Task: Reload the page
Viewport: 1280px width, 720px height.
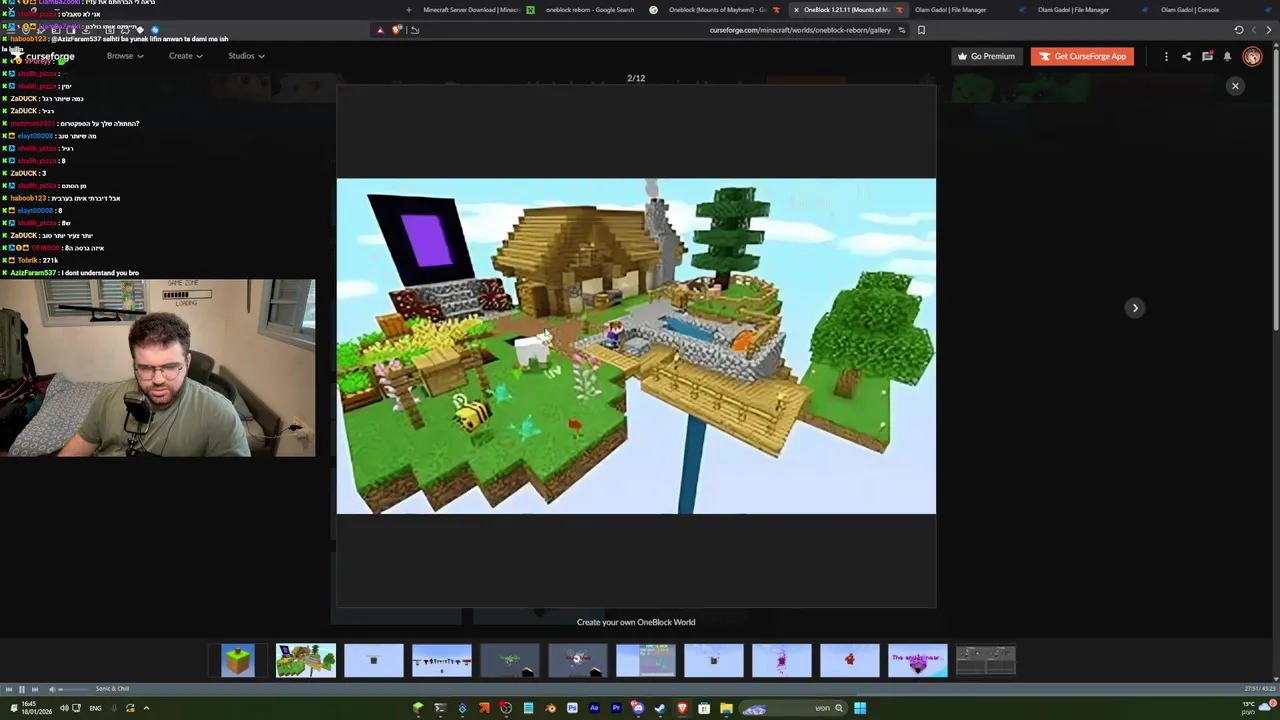Action: click(x=1239, y=30)
